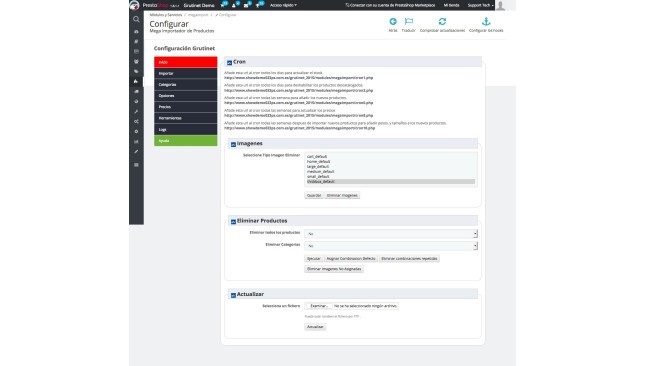
Task: Click the Eliminar imagenes button
Action: click(x=342, y=195)
